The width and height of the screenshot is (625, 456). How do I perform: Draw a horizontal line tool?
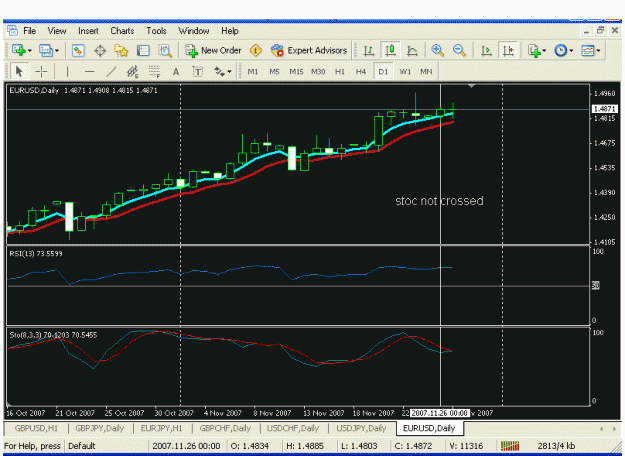pyautogui.click(x=89, y=72)
